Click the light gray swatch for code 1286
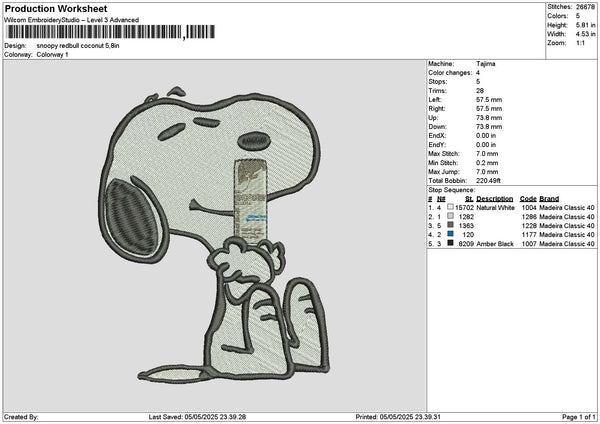The height and width of the screenshot is (424, 600). (450, 216)
